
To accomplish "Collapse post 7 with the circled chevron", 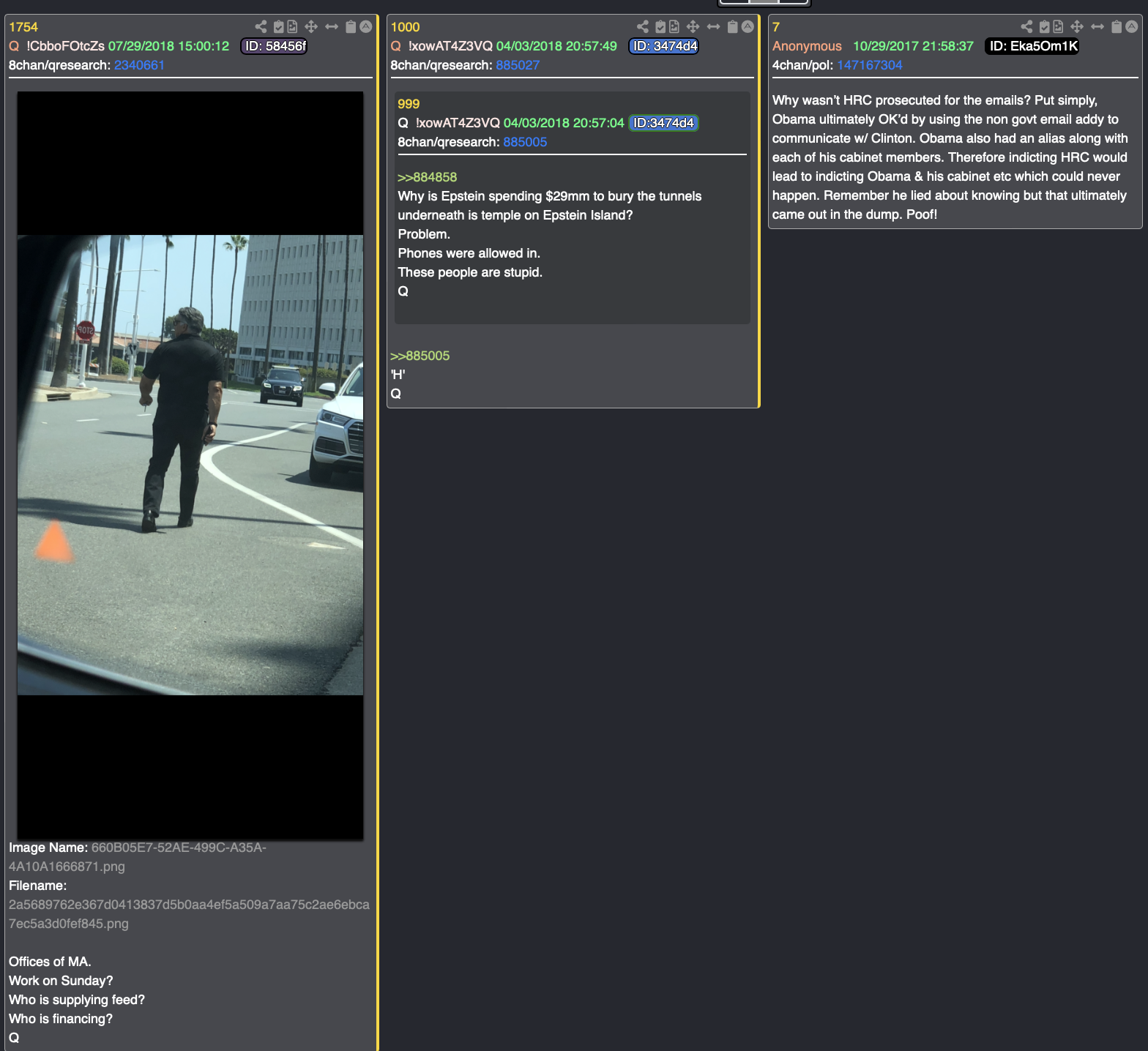I will [x=1132, y=26].
